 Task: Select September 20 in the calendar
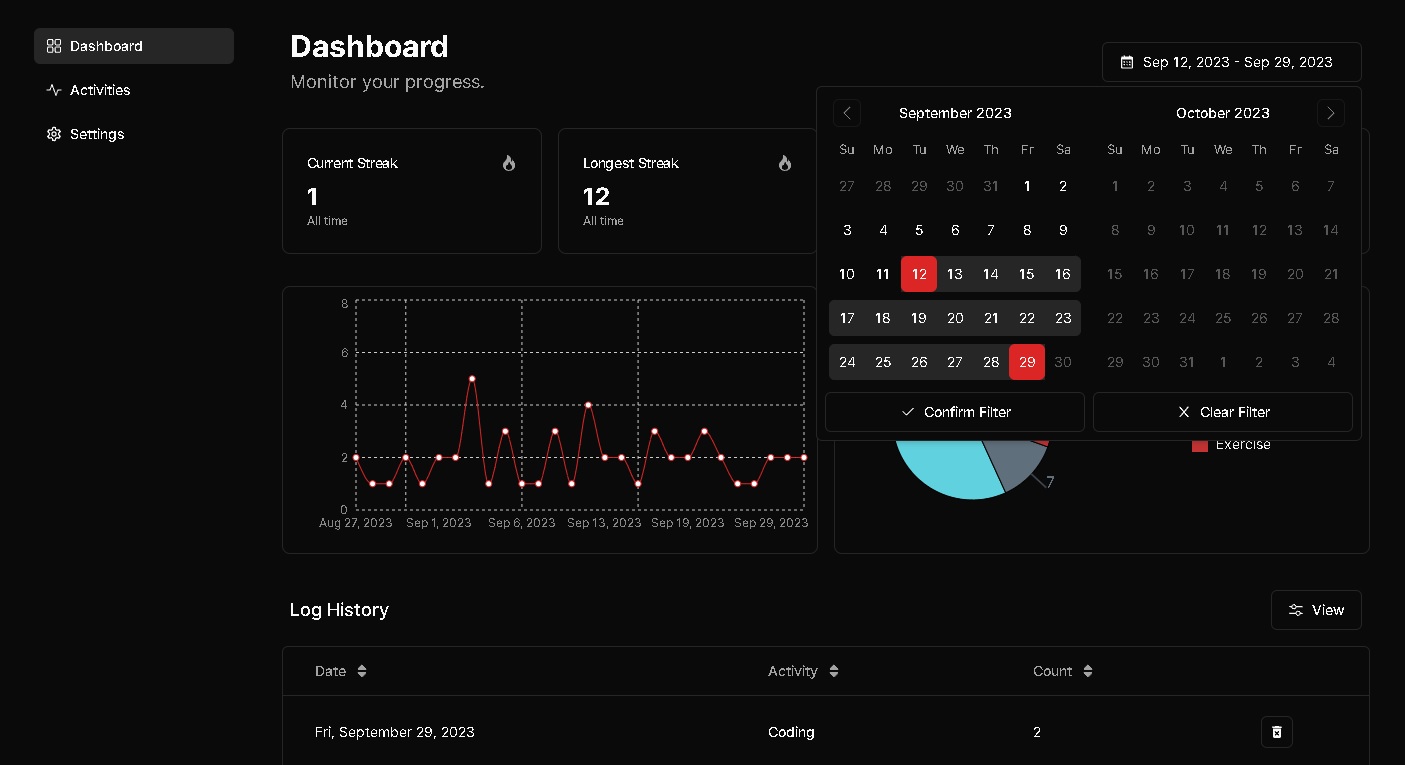click(955, 318)
